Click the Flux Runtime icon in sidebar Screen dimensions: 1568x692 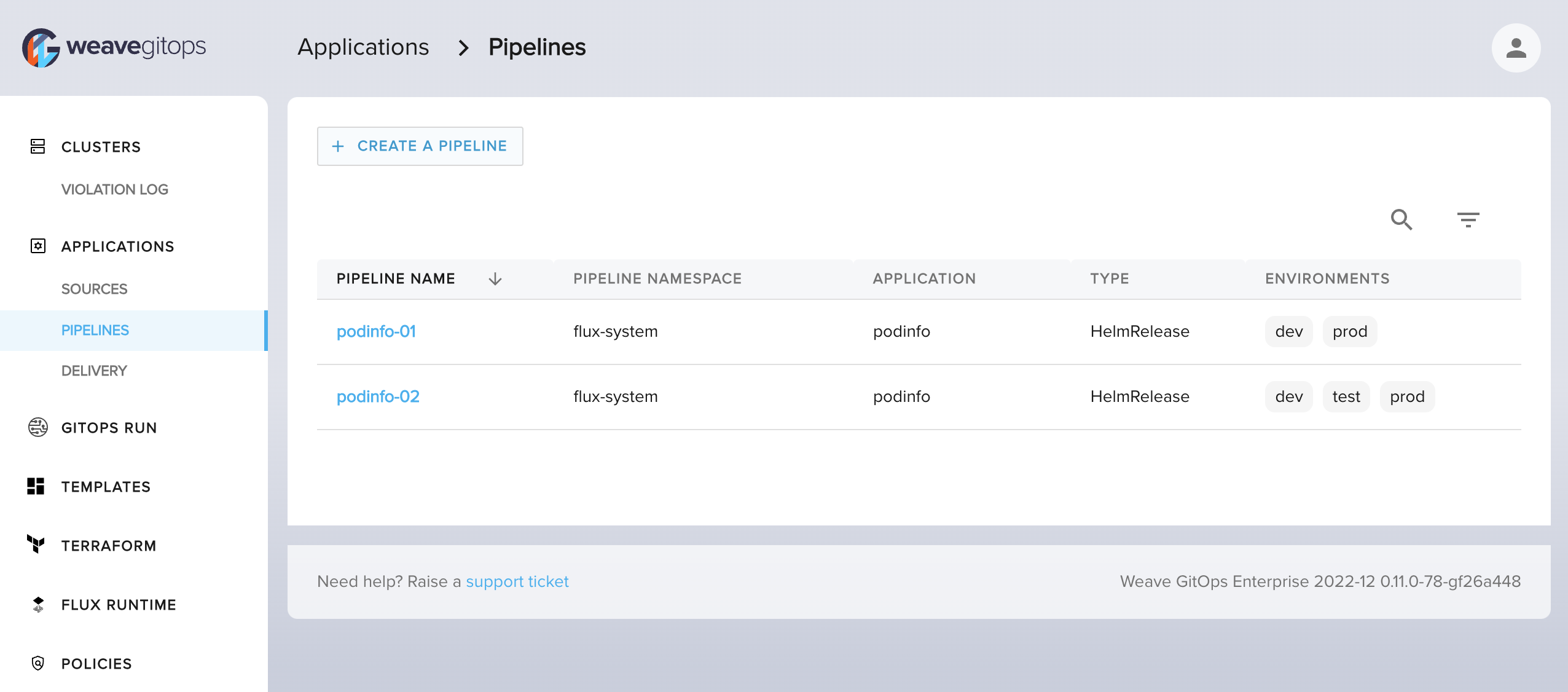pyautogui.click(x=37, y=604)
